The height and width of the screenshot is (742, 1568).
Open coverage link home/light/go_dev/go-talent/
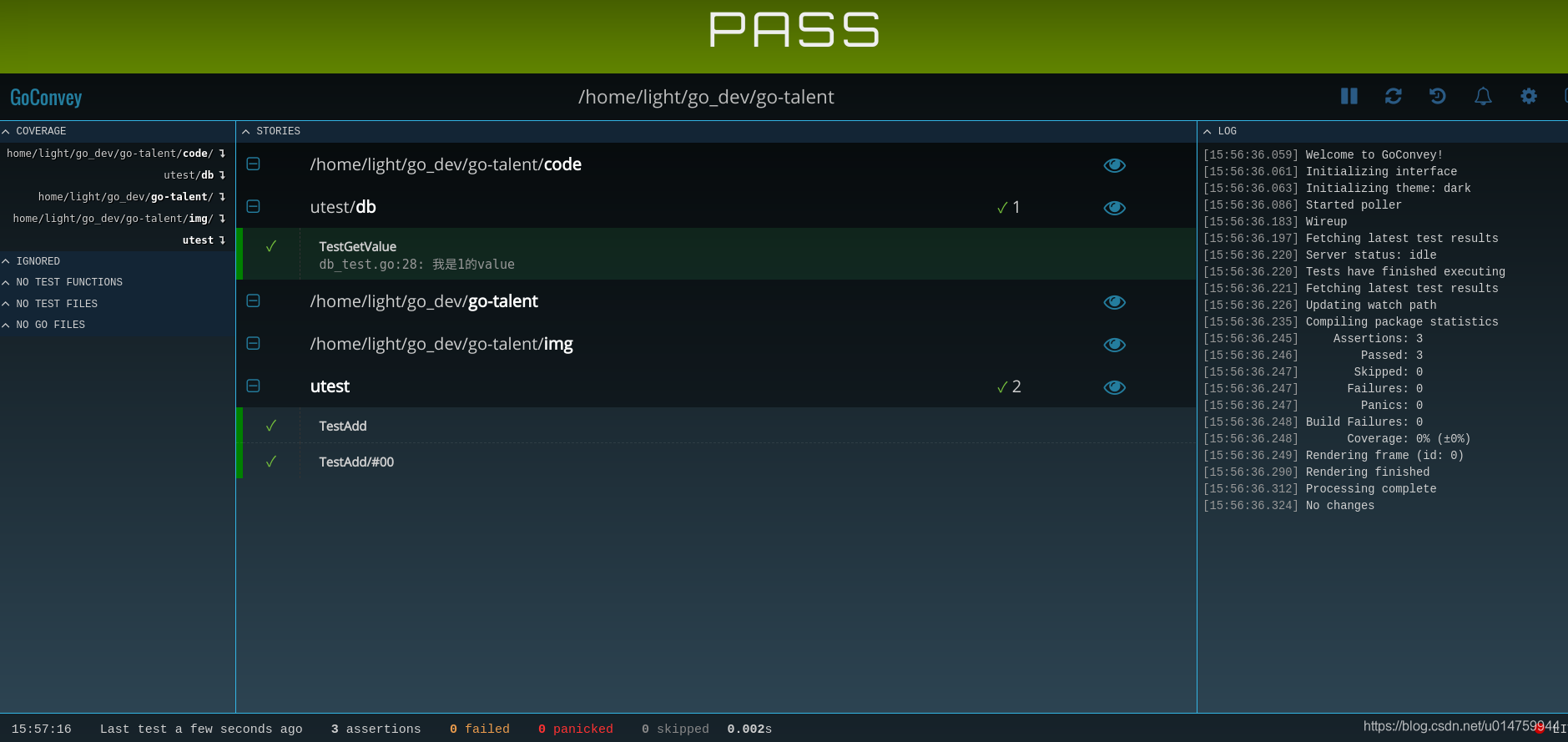[x=132, y=197]
